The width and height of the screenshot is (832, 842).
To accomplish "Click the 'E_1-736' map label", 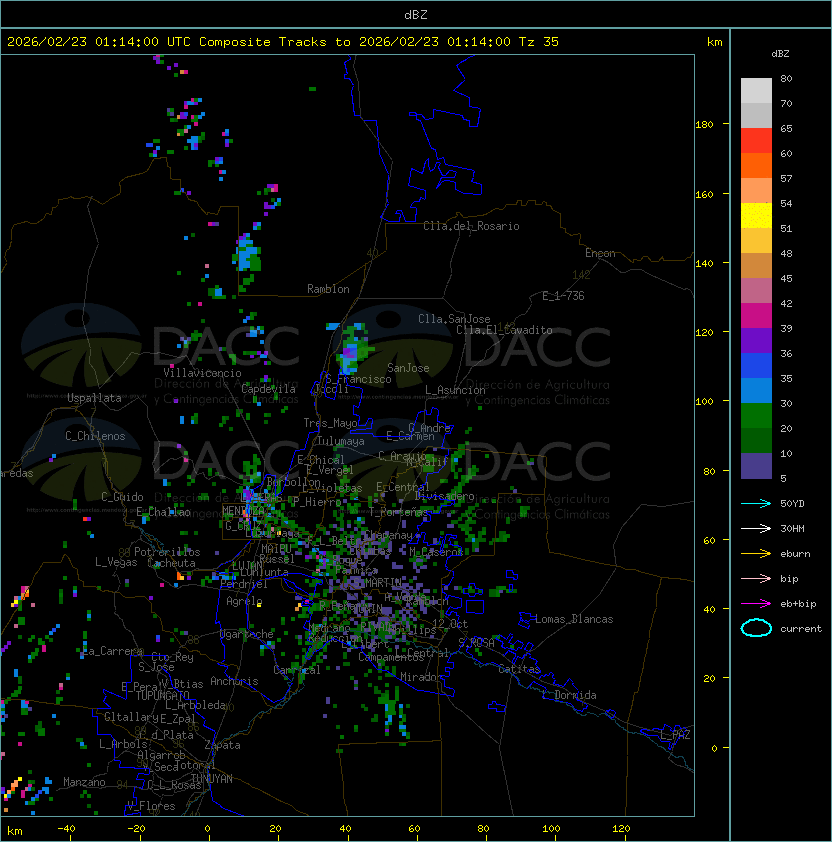I will 563,296.
